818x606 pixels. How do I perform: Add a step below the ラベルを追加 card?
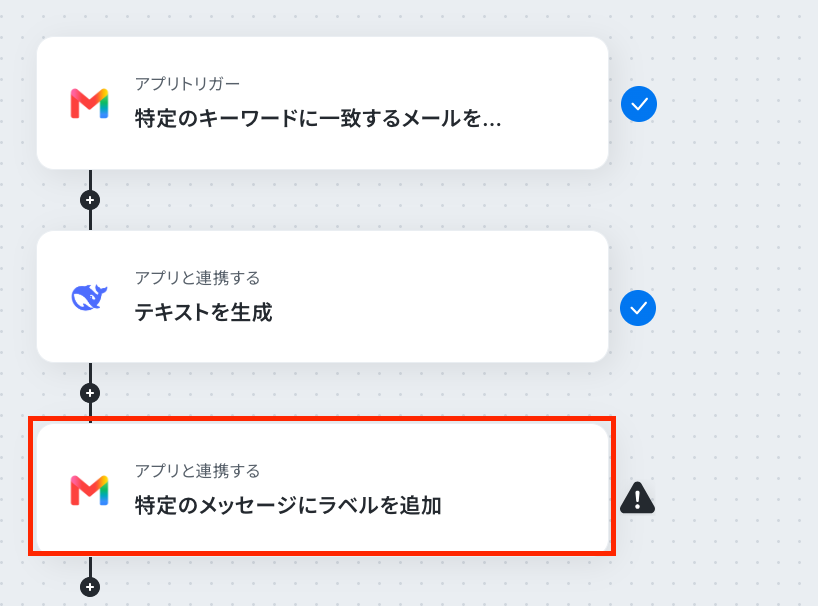[x=90, y=587]
